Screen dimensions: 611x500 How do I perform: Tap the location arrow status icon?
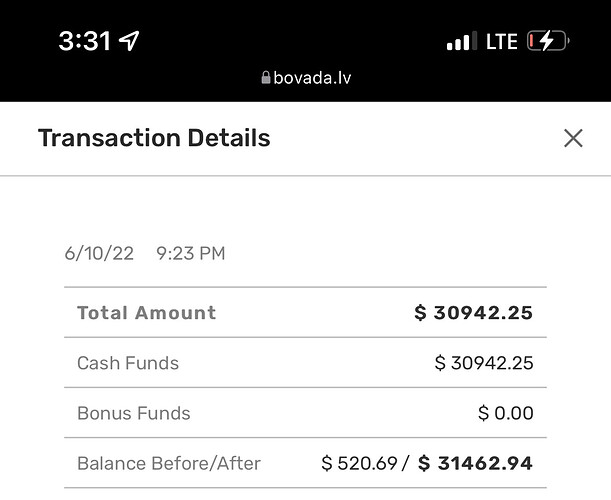click(x=129, y=41)
